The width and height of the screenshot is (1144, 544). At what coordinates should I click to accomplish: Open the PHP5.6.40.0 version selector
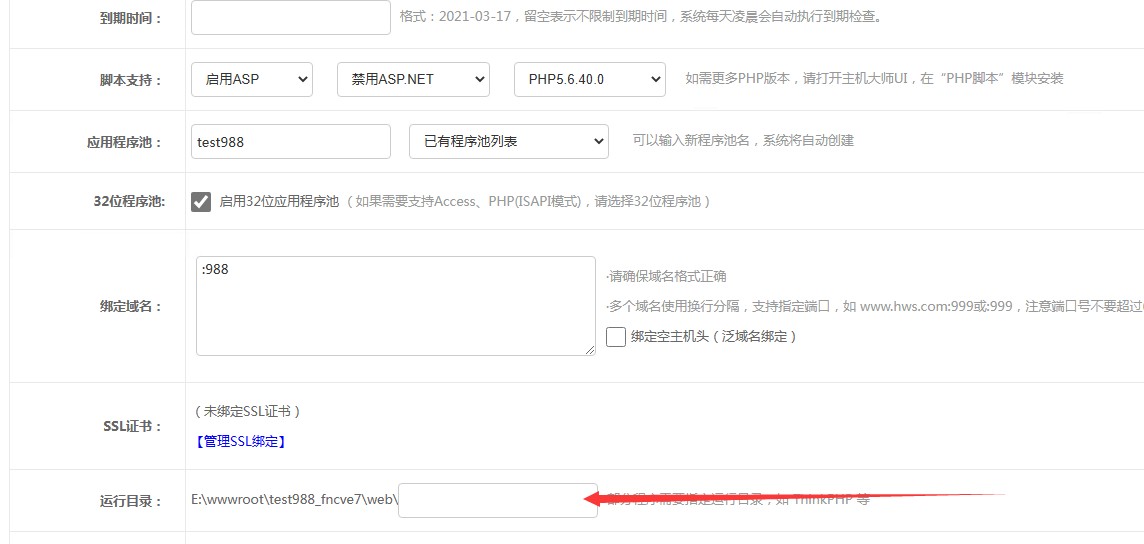pos(589,80)
